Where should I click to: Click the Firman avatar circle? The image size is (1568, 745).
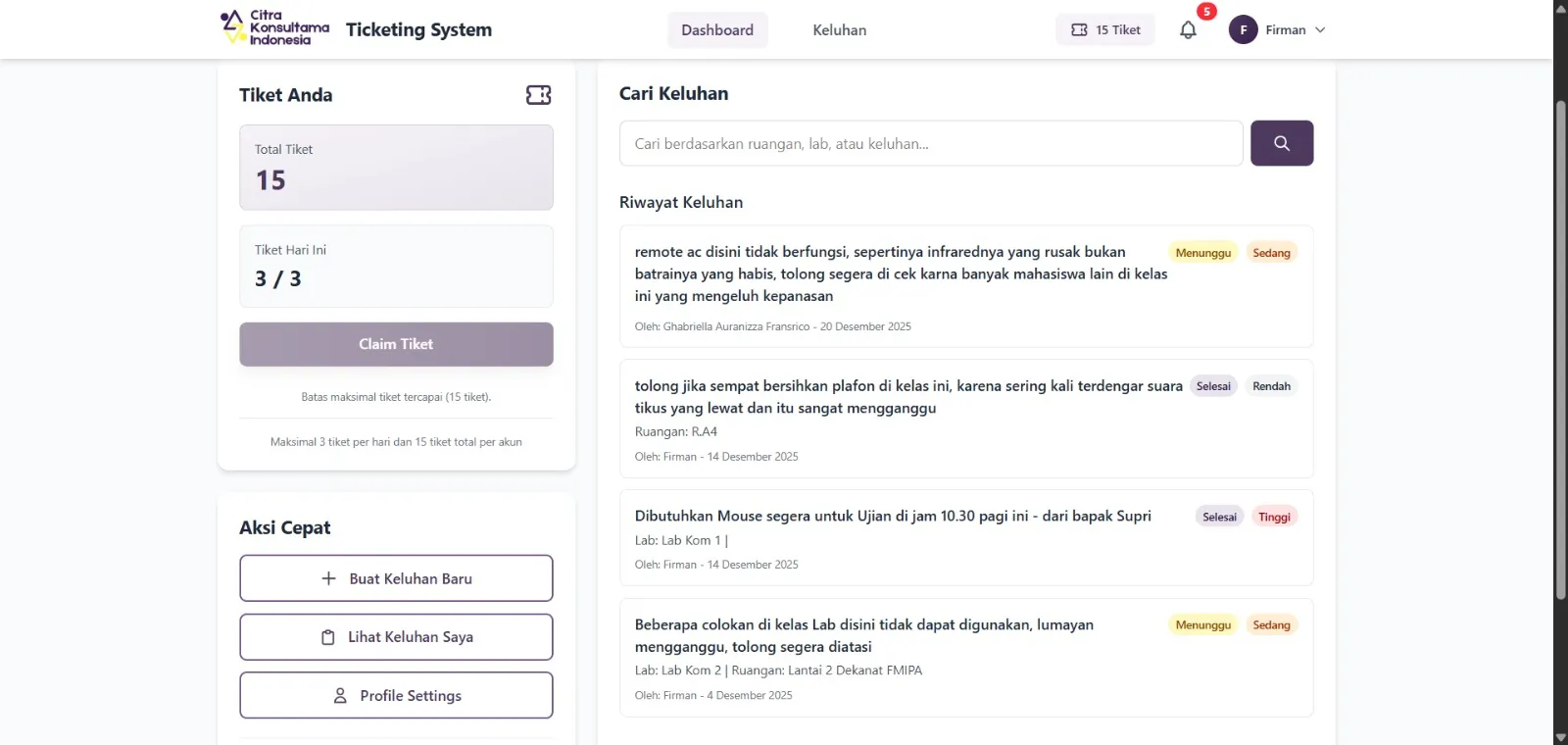point(1244,30)
